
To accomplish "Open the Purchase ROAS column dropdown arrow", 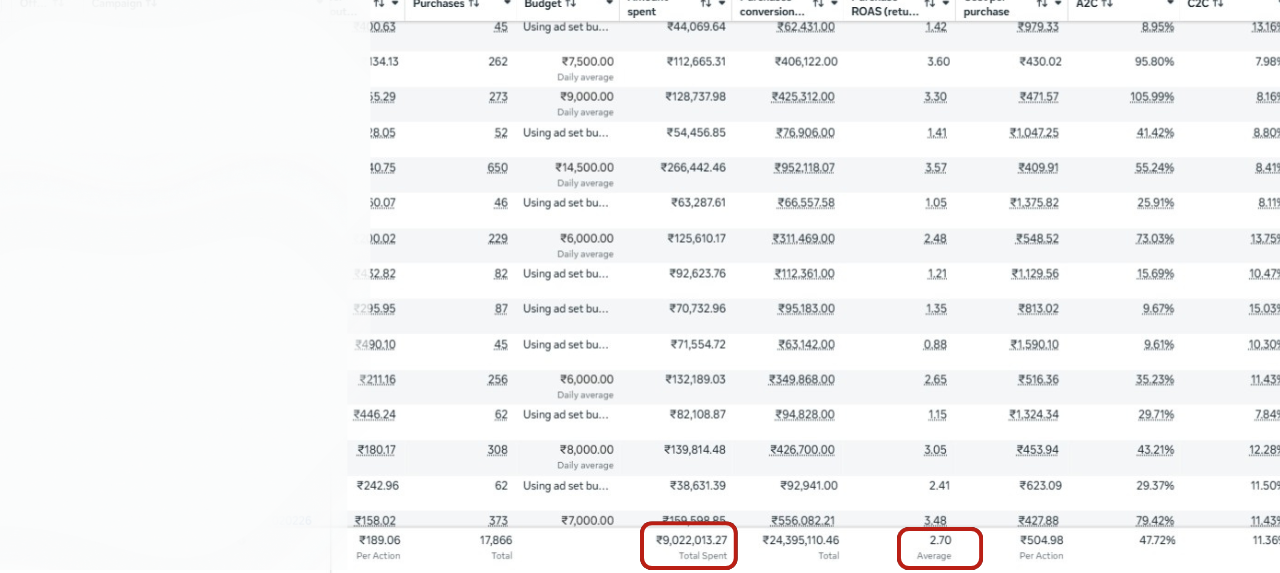I will pyautogui.click(x=946, y=4).
